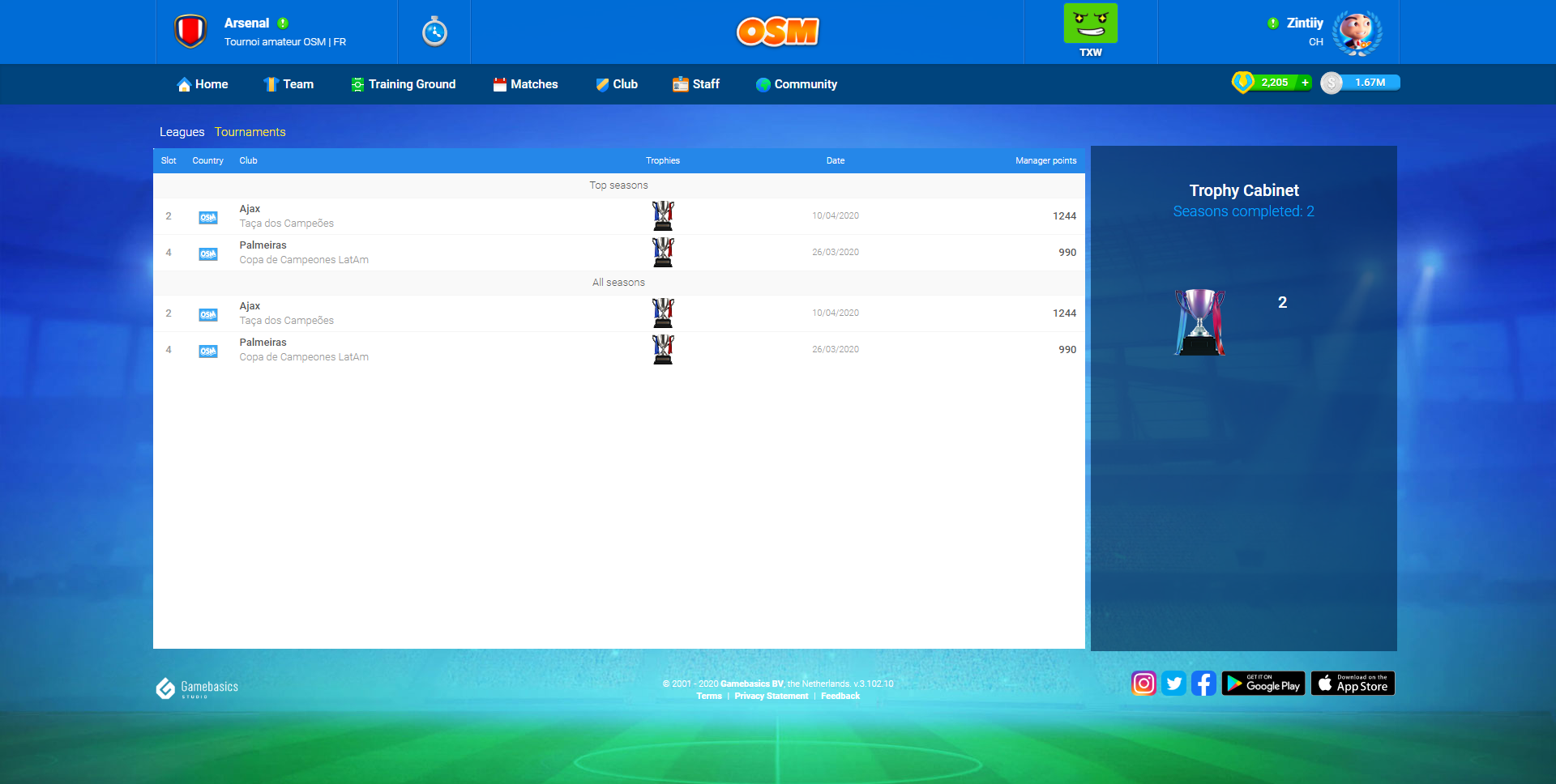Click the Tournoi amateur OSM | FR league name
This screenshot has height=784, width=1556.
click(285, 42)
